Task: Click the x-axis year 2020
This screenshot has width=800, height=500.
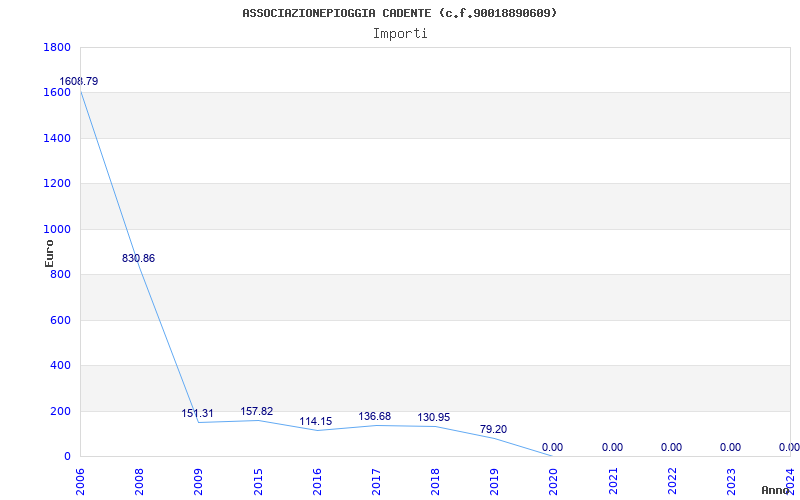Action: 554,482
